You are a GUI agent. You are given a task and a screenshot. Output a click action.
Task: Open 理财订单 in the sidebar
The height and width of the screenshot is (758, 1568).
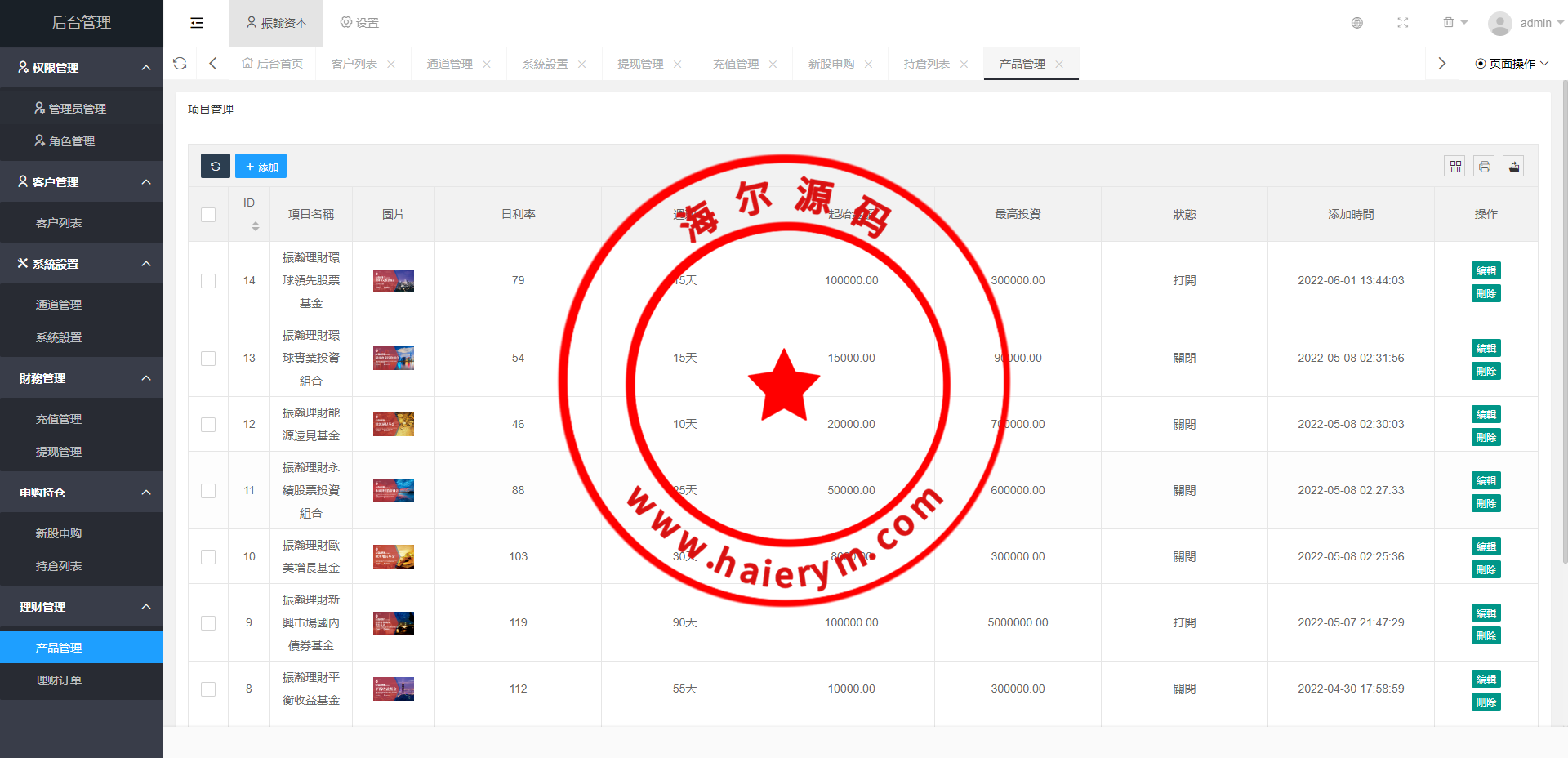(59, 680)
